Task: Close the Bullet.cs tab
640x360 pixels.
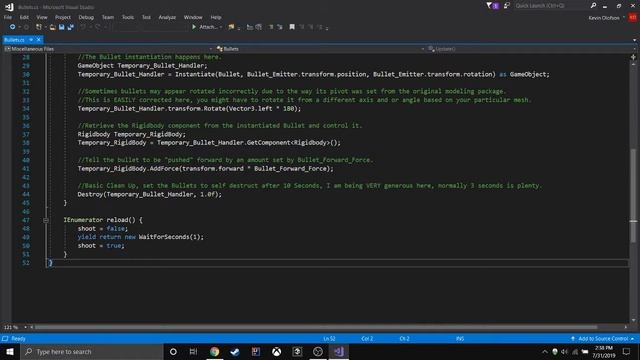Action: (x=39, y=40)
